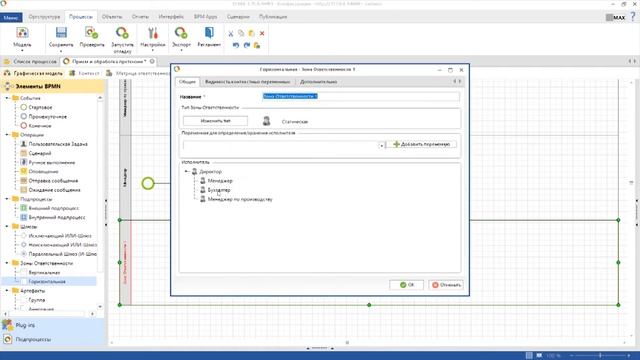Open the Отчеты ribbon tab
Screen dimensions: 640x360
(140, 17)
